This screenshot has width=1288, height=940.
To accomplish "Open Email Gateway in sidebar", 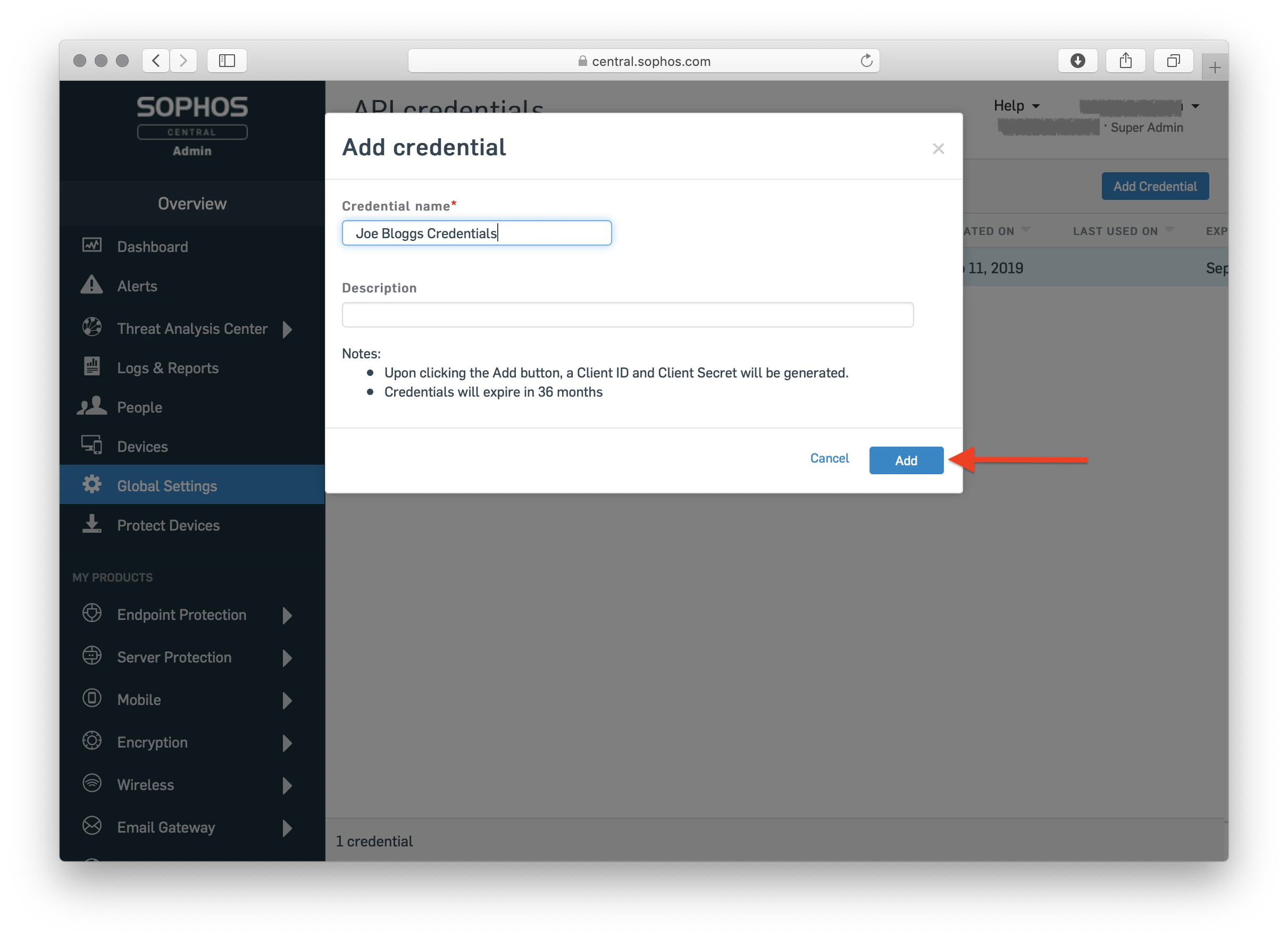I will click(x=165, y=827).
